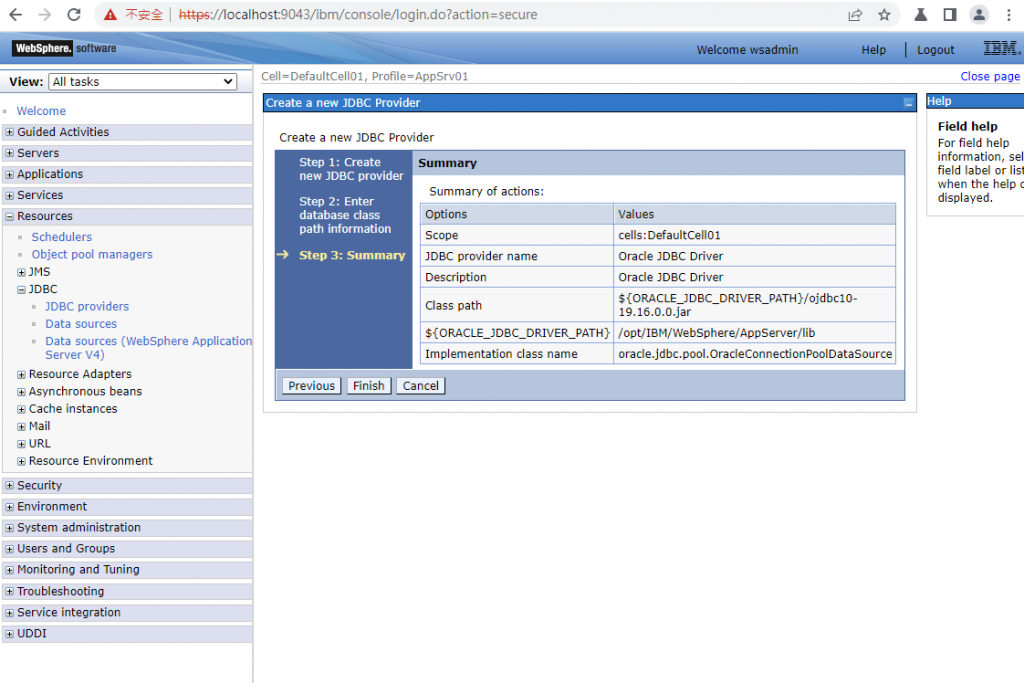Go to Step 2: Enter database class path
The width and height of the screenshot is (1024, 683).
click(345, 215)
